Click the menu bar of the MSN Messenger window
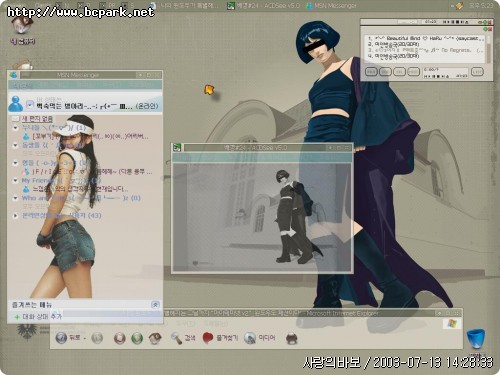The width and height of the screenshot is (500, 375). coord(85,86)
